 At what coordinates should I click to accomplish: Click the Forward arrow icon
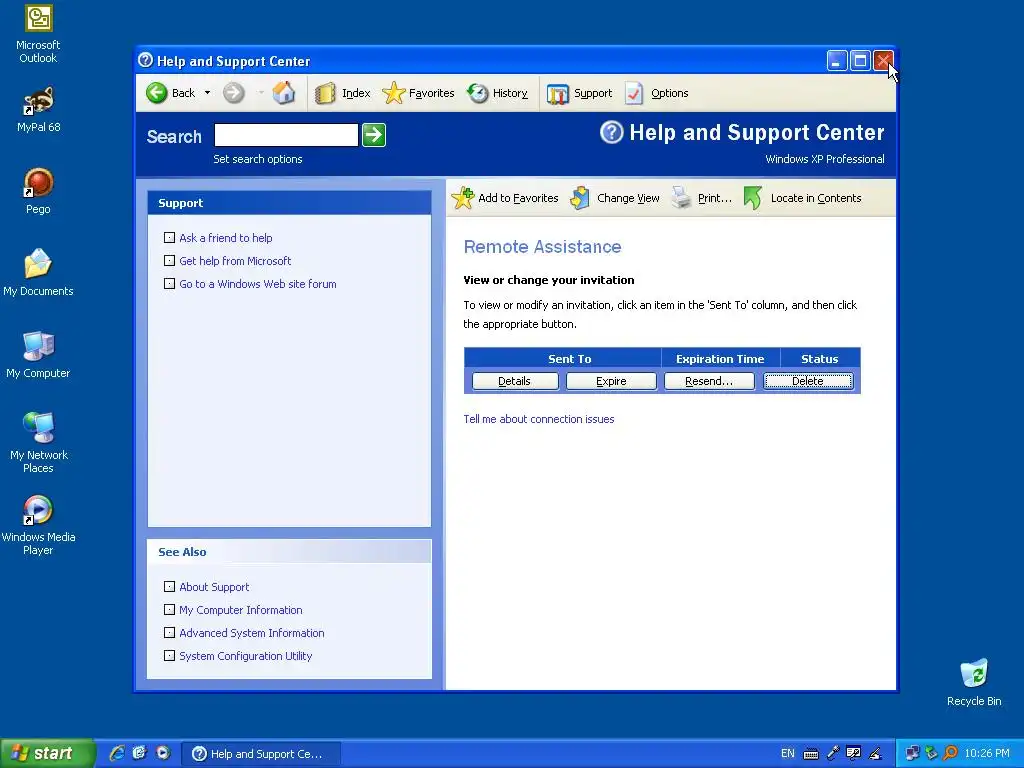234,93
